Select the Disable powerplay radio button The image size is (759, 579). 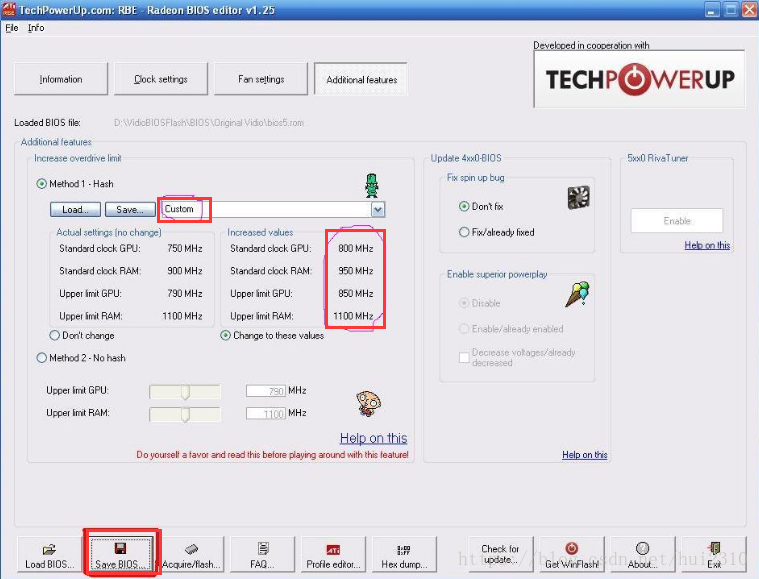[x=464, y=303]
